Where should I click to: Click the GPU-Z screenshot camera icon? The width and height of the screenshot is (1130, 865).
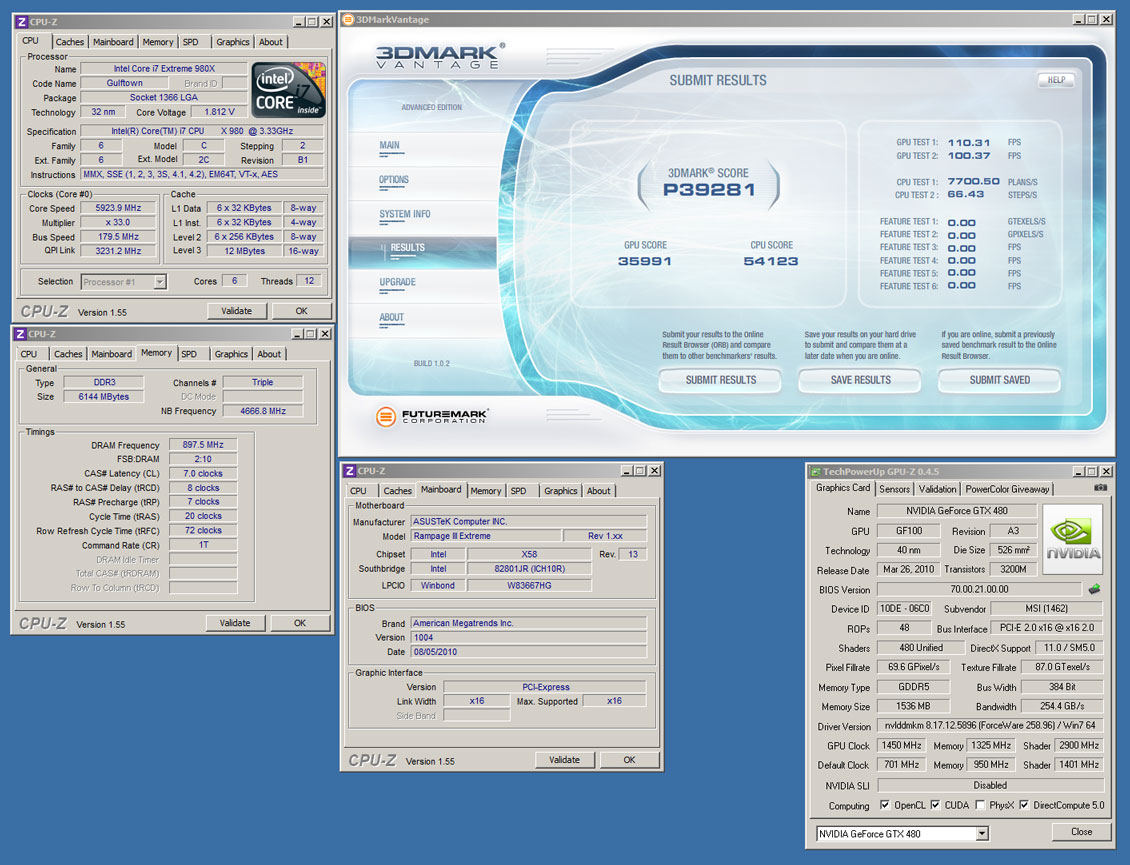click(1100, 488)
